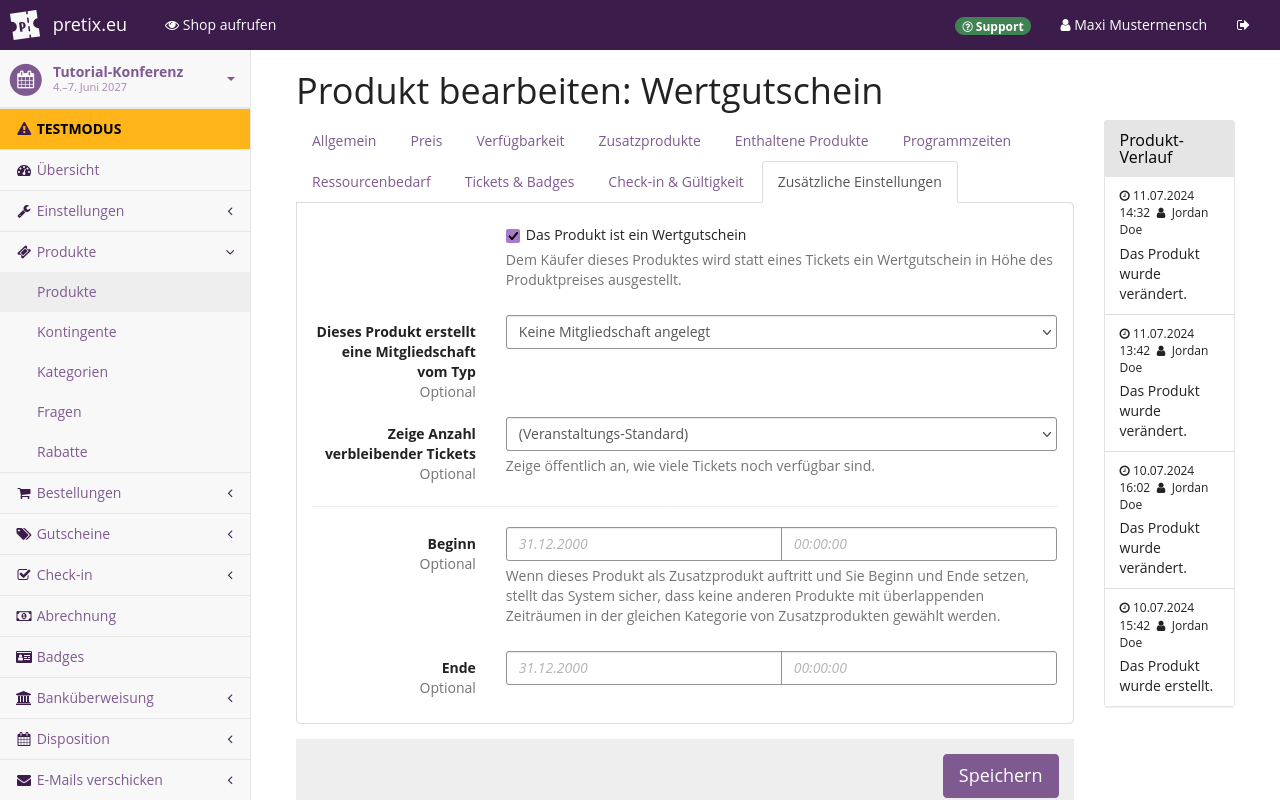
Task: Click the ID card icon beside Badges
Action: coord(24,657)
